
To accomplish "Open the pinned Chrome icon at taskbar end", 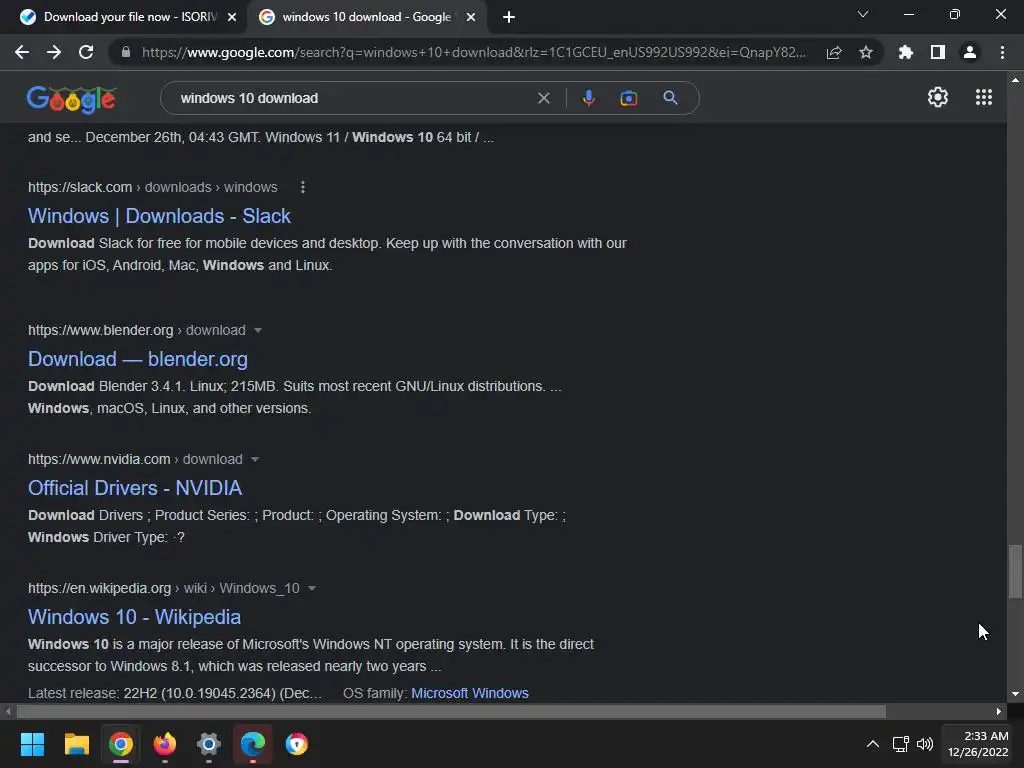I will pyautogui.click(x=296, y=744).
